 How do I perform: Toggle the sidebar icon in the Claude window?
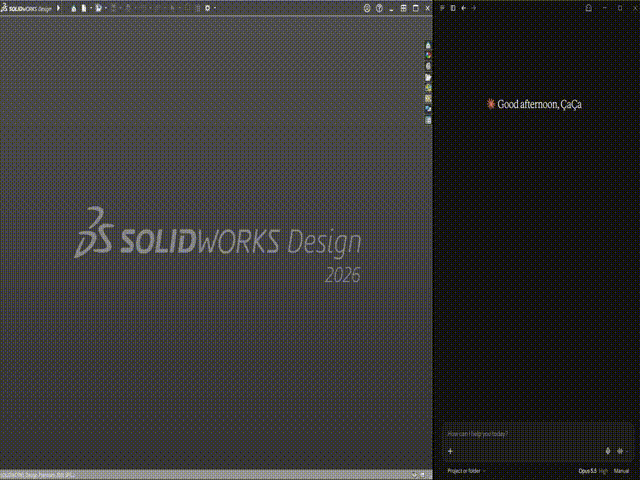(x=442, y=8)
